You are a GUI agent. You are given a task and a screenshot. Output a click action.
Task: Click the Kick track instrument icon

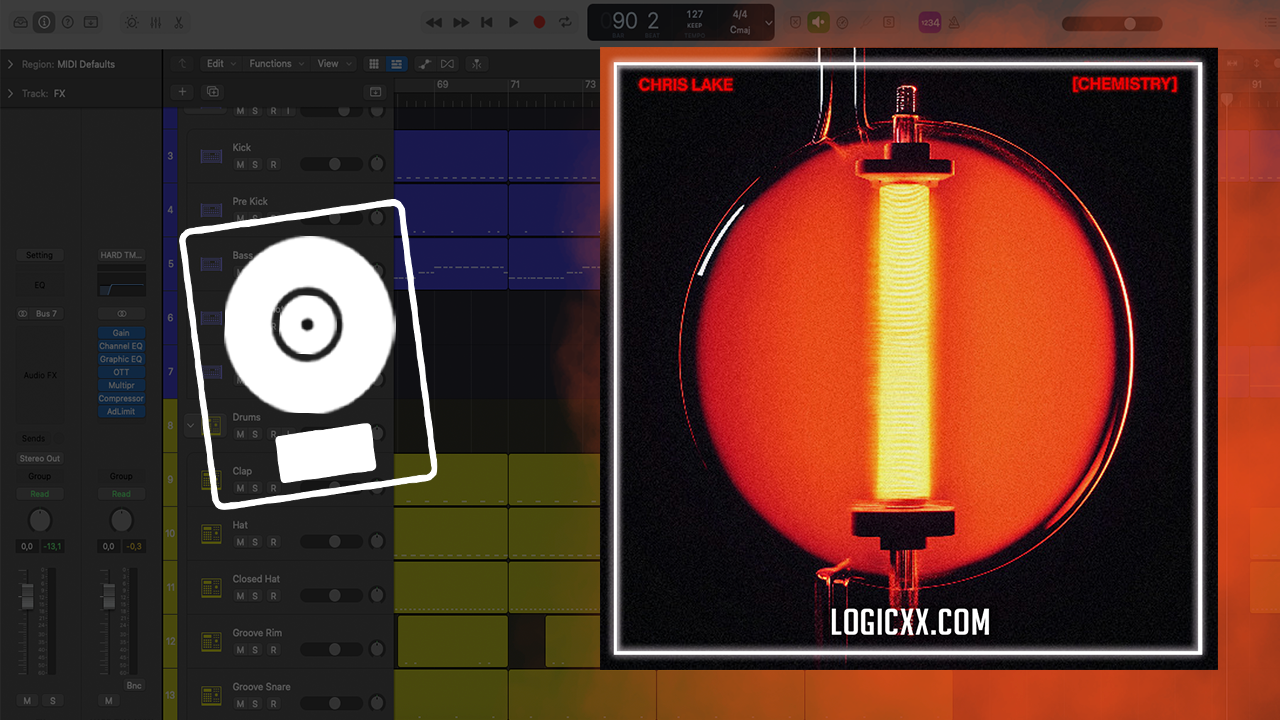pyautogui.click(x=211, y=156)
